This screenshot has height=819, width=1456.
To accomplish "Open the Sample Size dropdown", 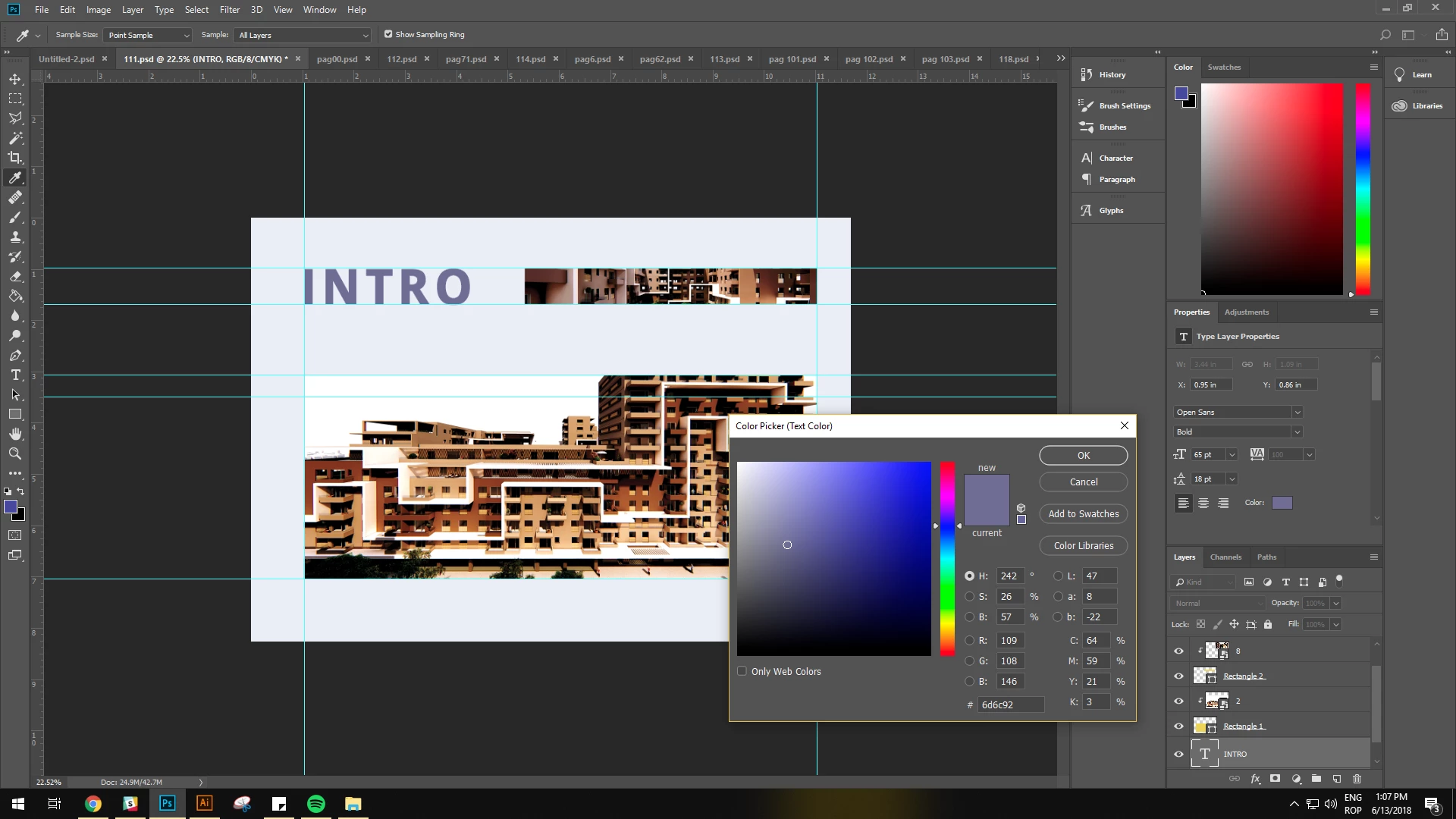I will 147,35.
